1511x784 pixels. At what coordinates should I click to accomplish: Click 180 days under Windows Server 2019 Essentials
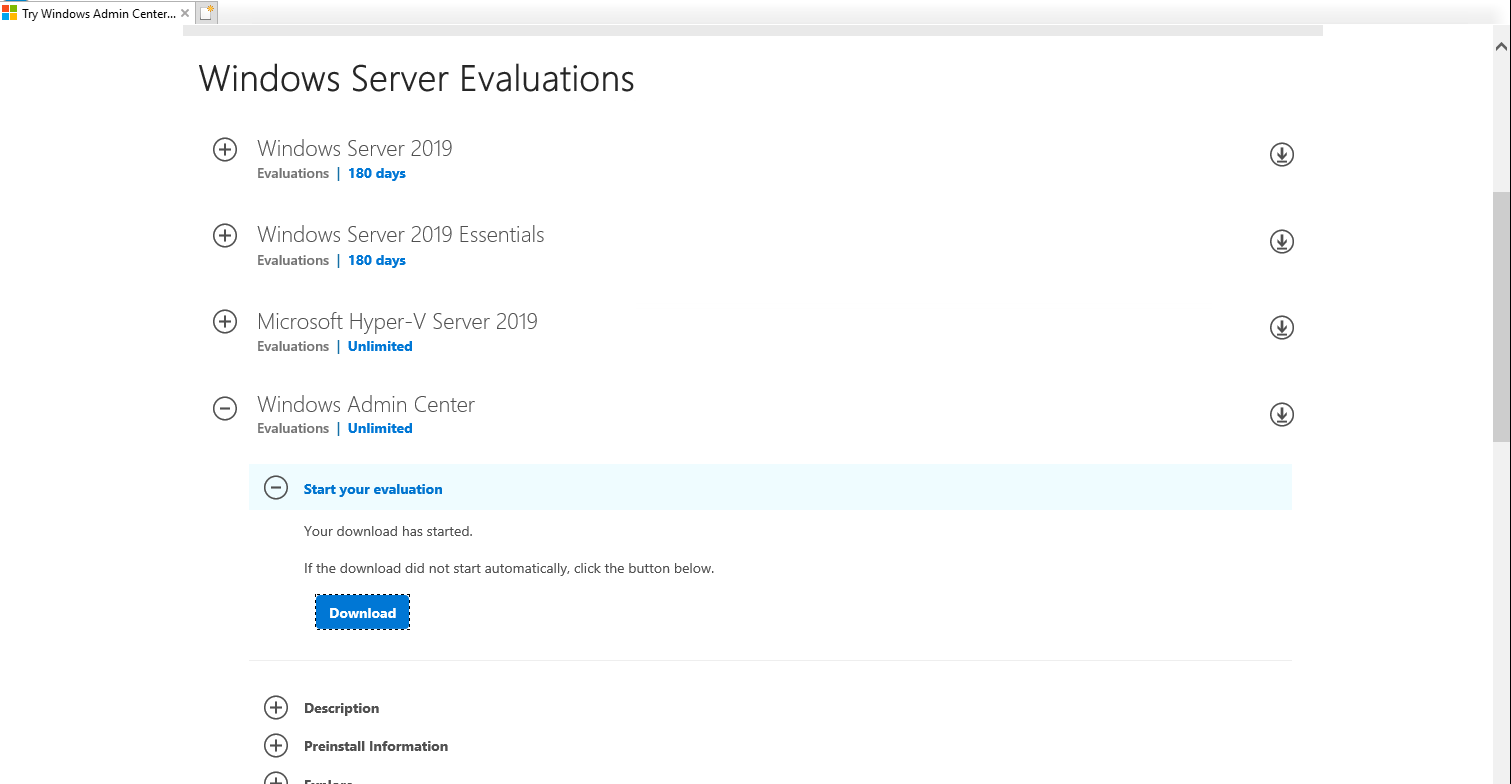377,260
